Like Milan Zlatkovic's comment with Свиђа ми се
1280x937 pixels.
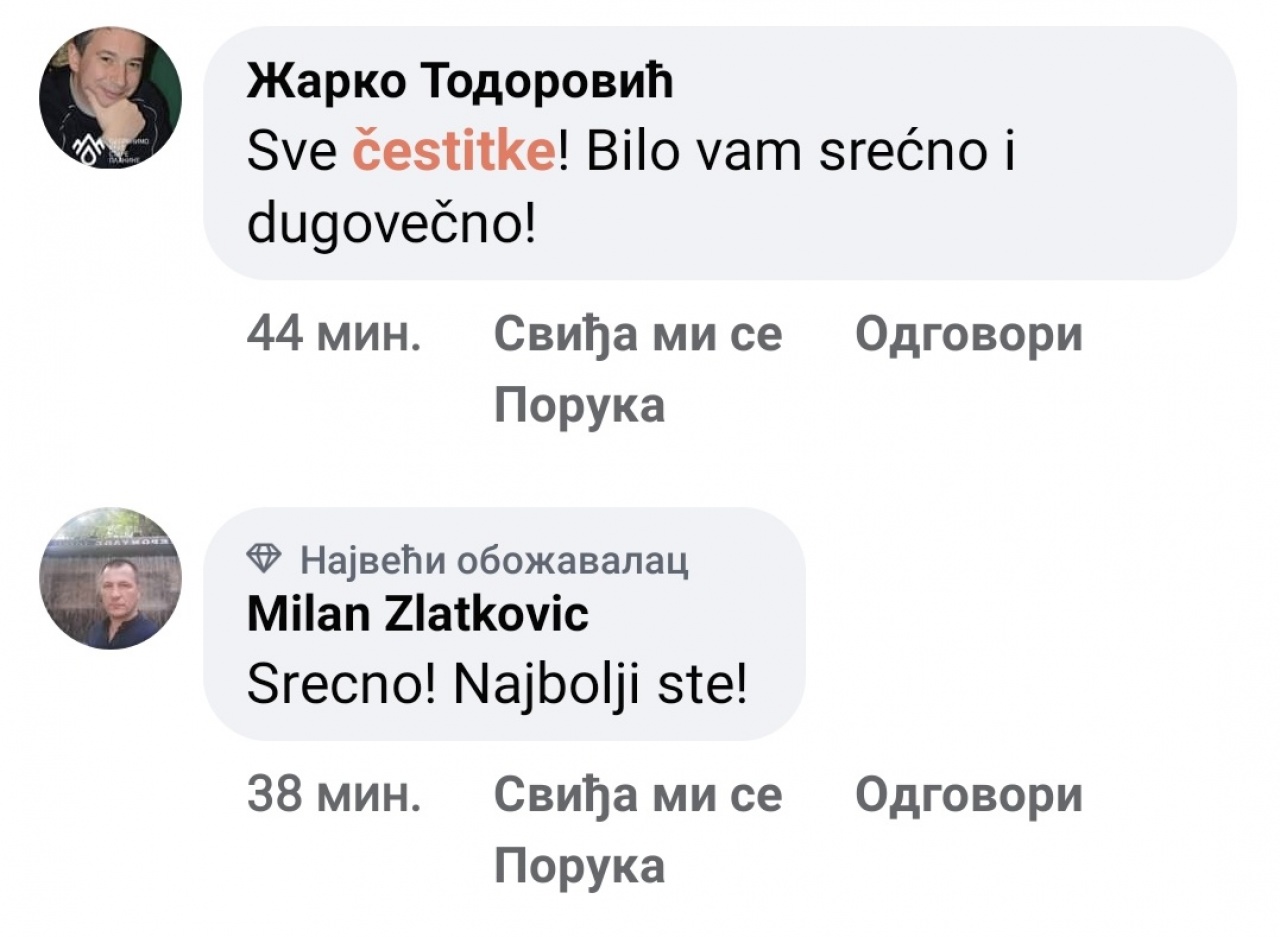(x=638, y=795)
